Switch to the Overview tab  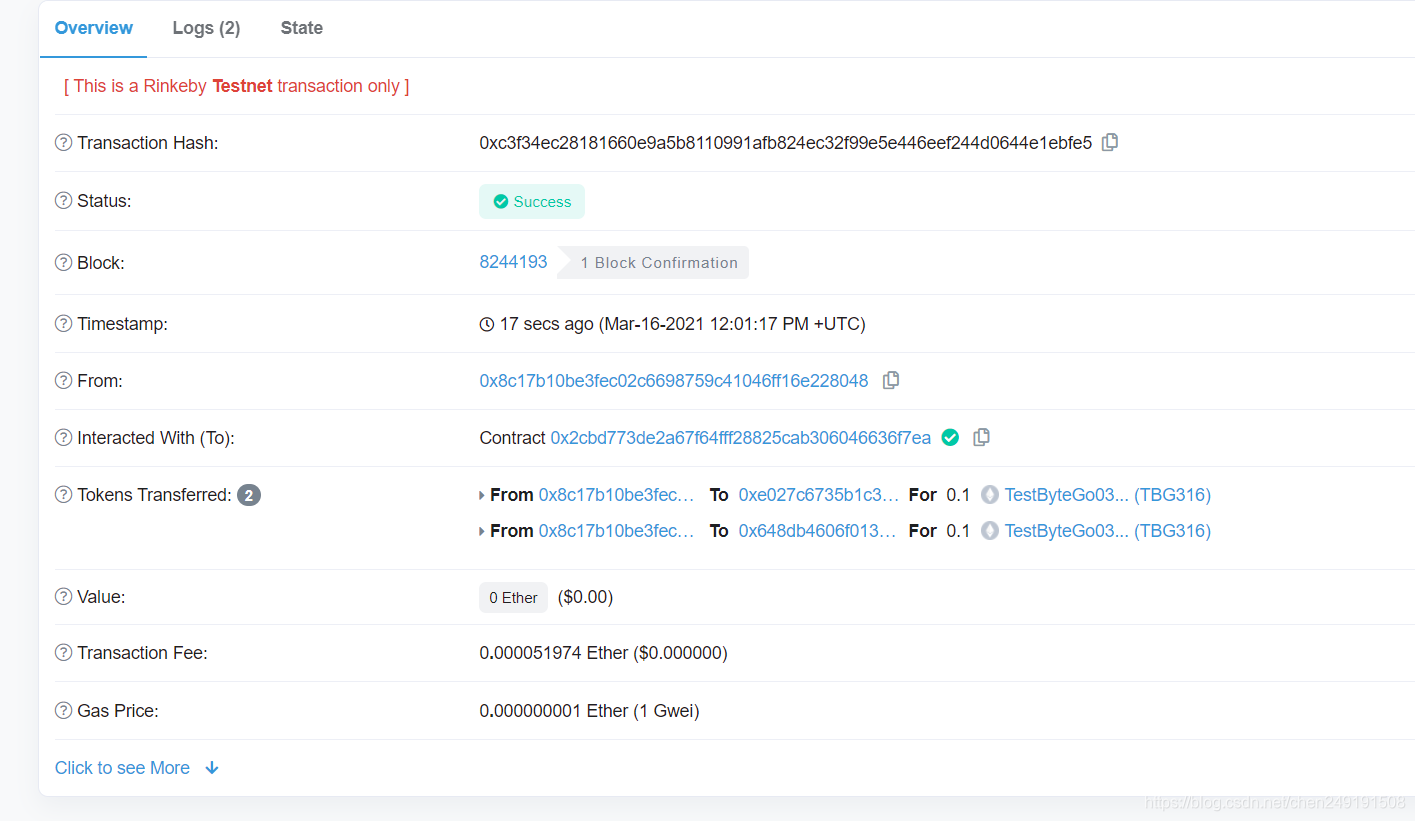pos(94,28)
